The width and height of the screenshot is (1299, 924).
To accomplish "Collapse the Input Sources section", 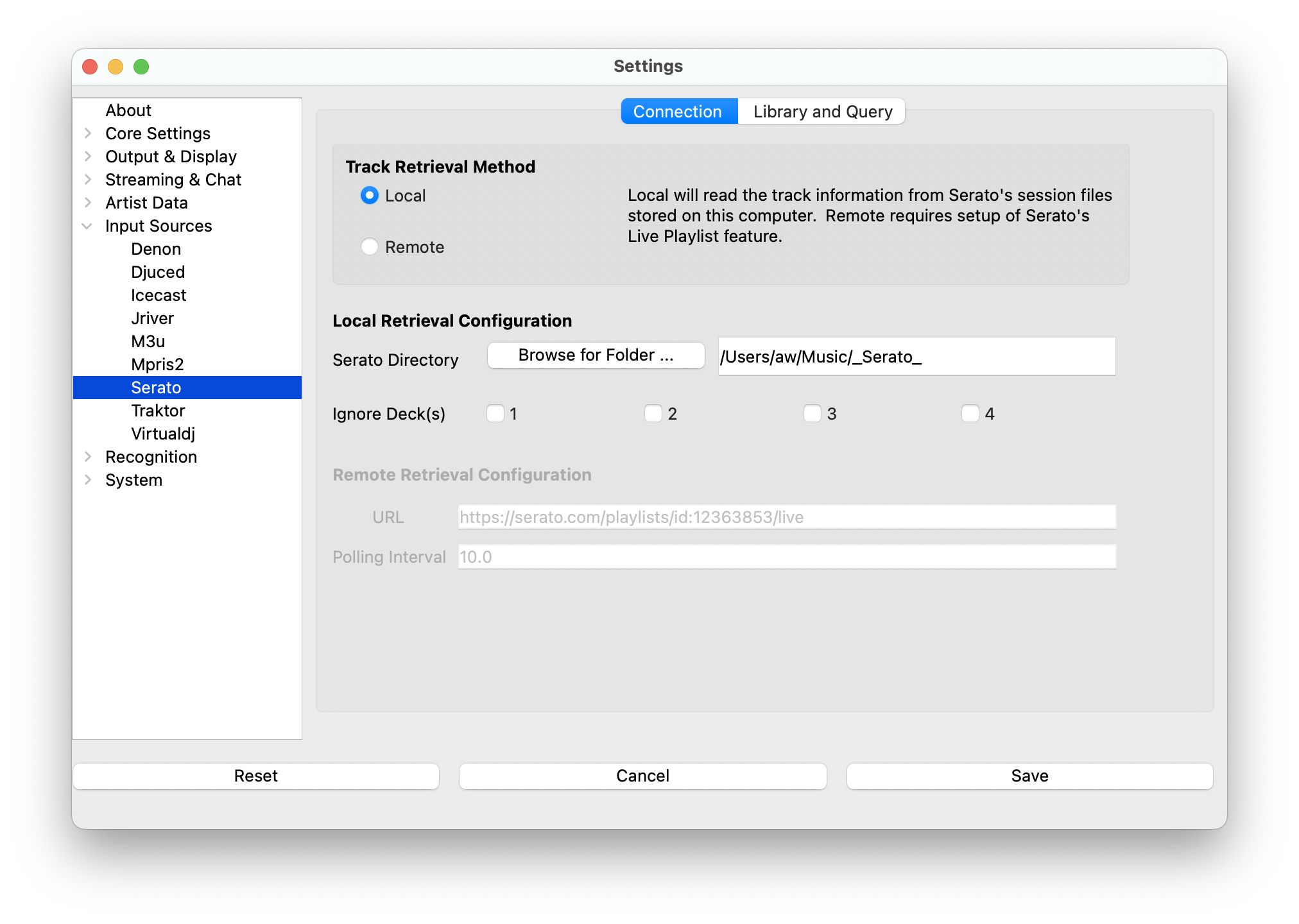I will 88,226.
